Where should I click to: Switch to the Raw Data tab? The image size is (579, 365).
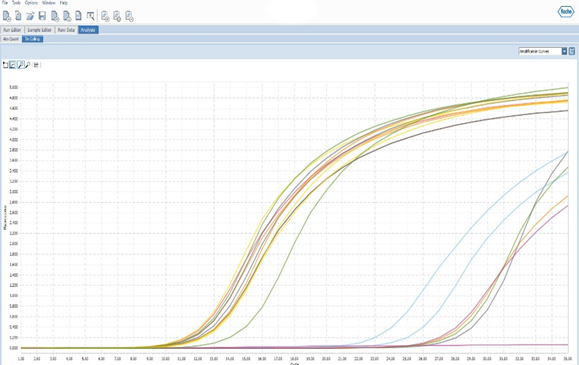[x=66, y=30]
